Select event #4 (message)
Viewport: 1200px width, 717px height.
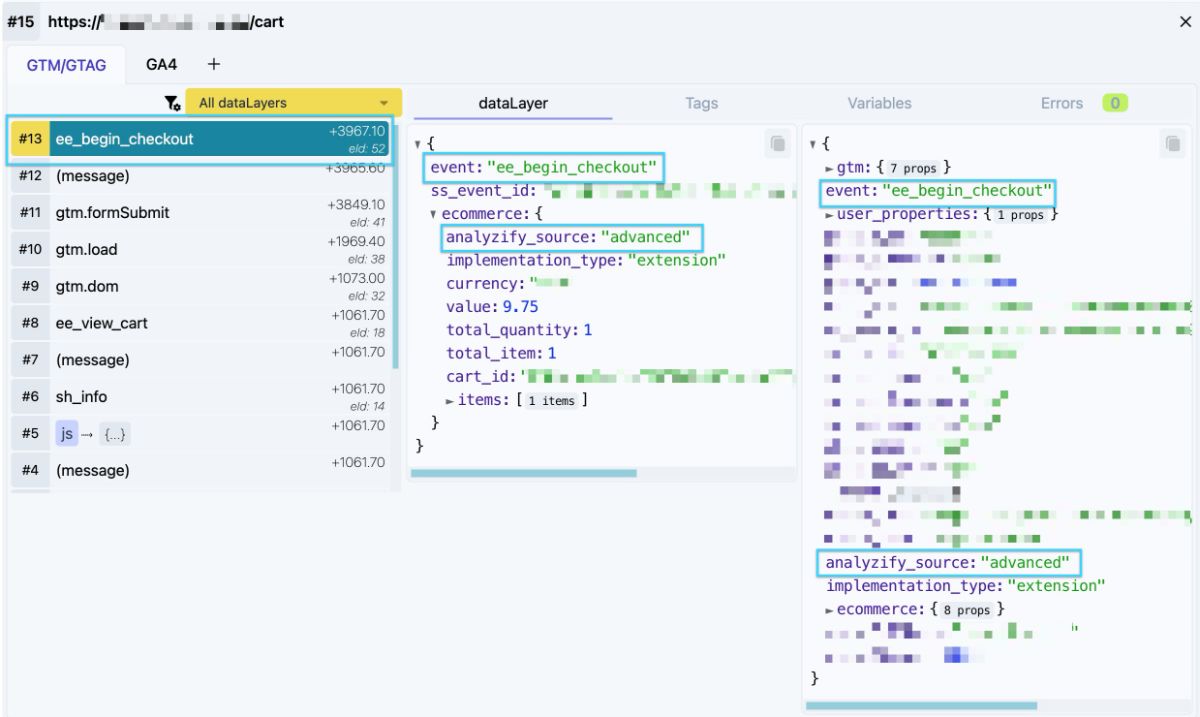[x=200, y=470]
